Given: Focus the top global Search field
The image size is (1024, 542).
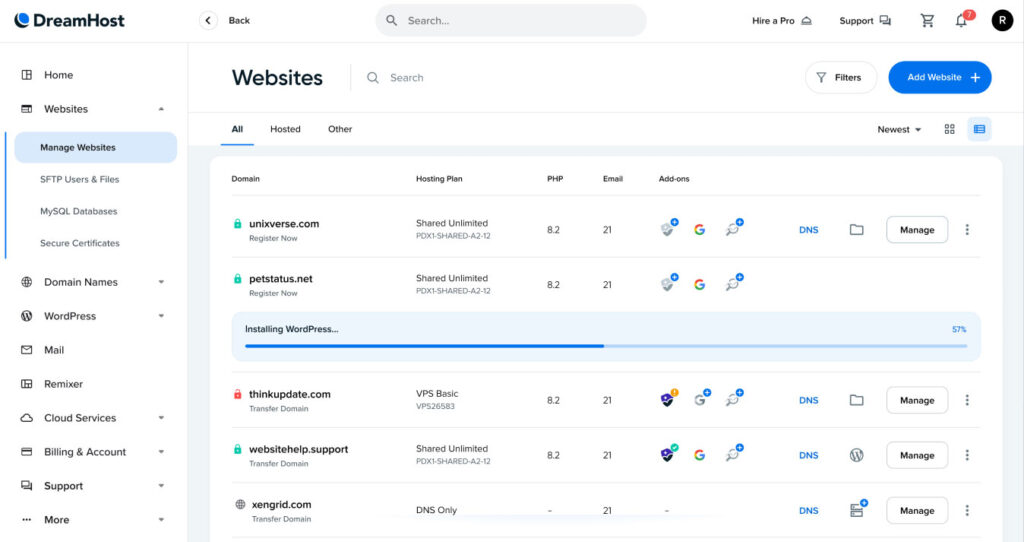Looking at the screenshot, I should [x=511, y=20].
